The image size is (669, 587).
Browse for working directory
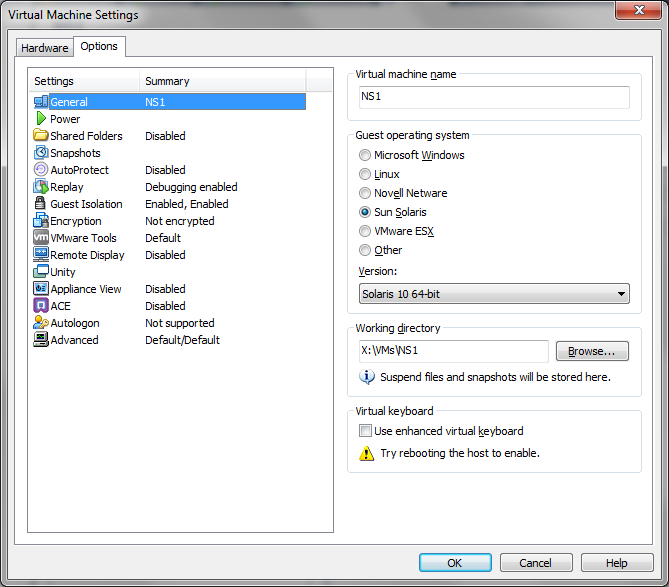[x=592, y=351]
